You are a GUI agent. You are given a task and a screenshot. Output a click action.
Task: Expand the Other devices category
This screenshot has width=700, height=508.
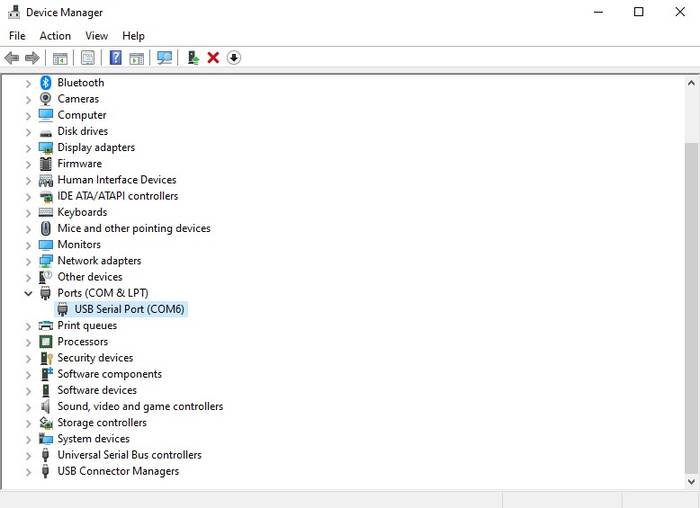pyautogui.click(x=28, y=278)
